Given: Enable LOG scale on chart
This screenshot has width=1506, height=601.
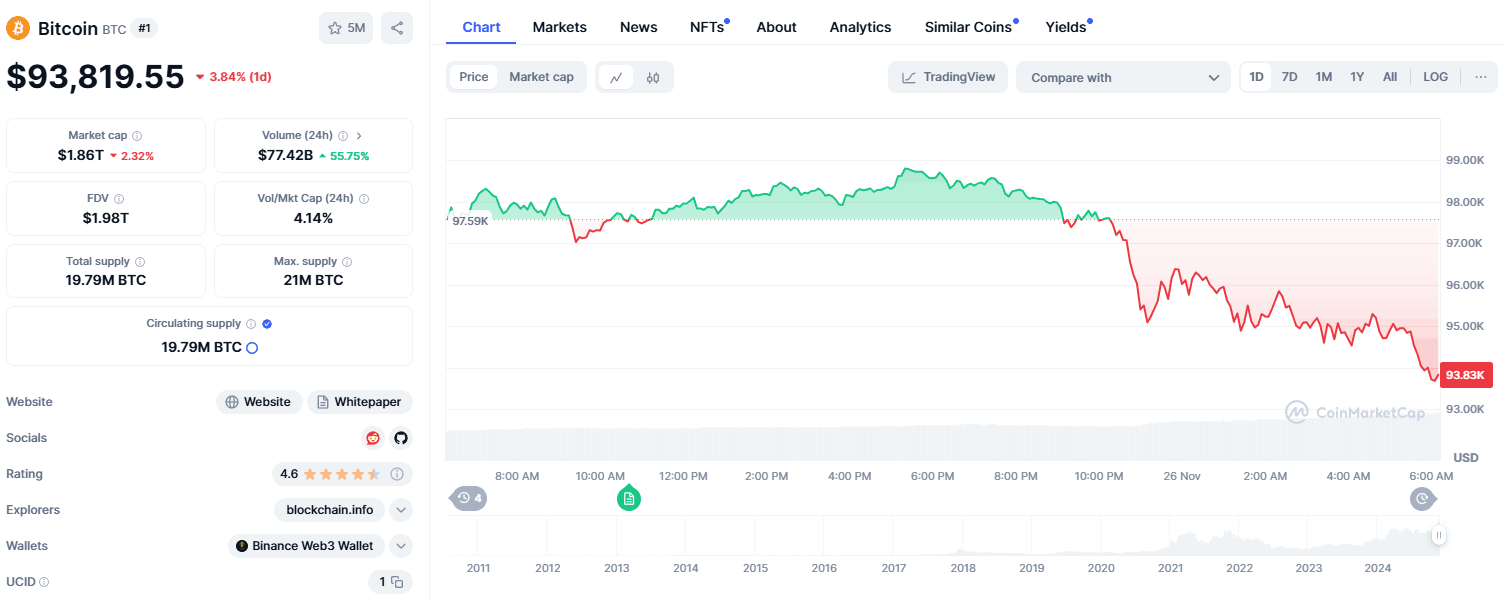Looking at the screenshot, I should [x=1435, y=77].
